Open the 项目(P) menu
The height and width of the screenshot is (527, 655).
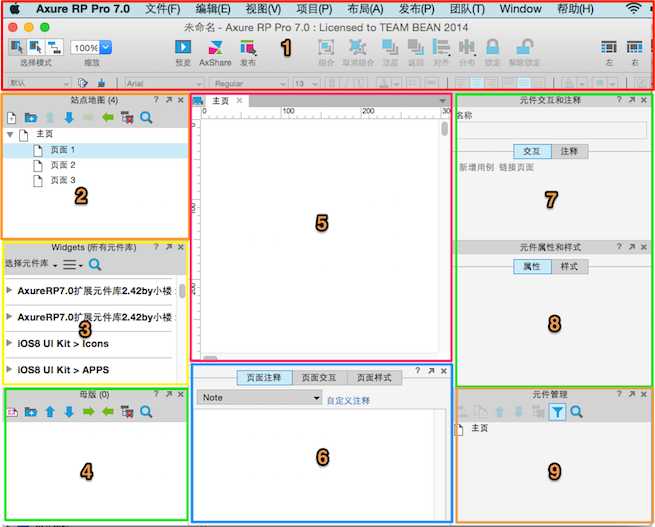pyautogui.click(x=314, y=9)
